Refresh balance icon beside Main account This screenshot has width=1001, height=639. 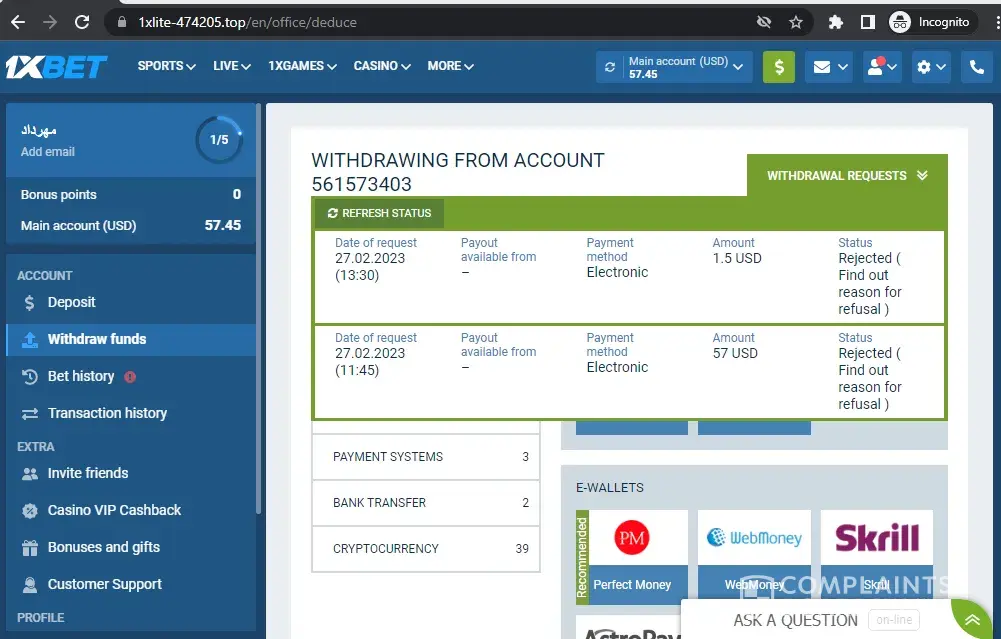tap(610, 67)
